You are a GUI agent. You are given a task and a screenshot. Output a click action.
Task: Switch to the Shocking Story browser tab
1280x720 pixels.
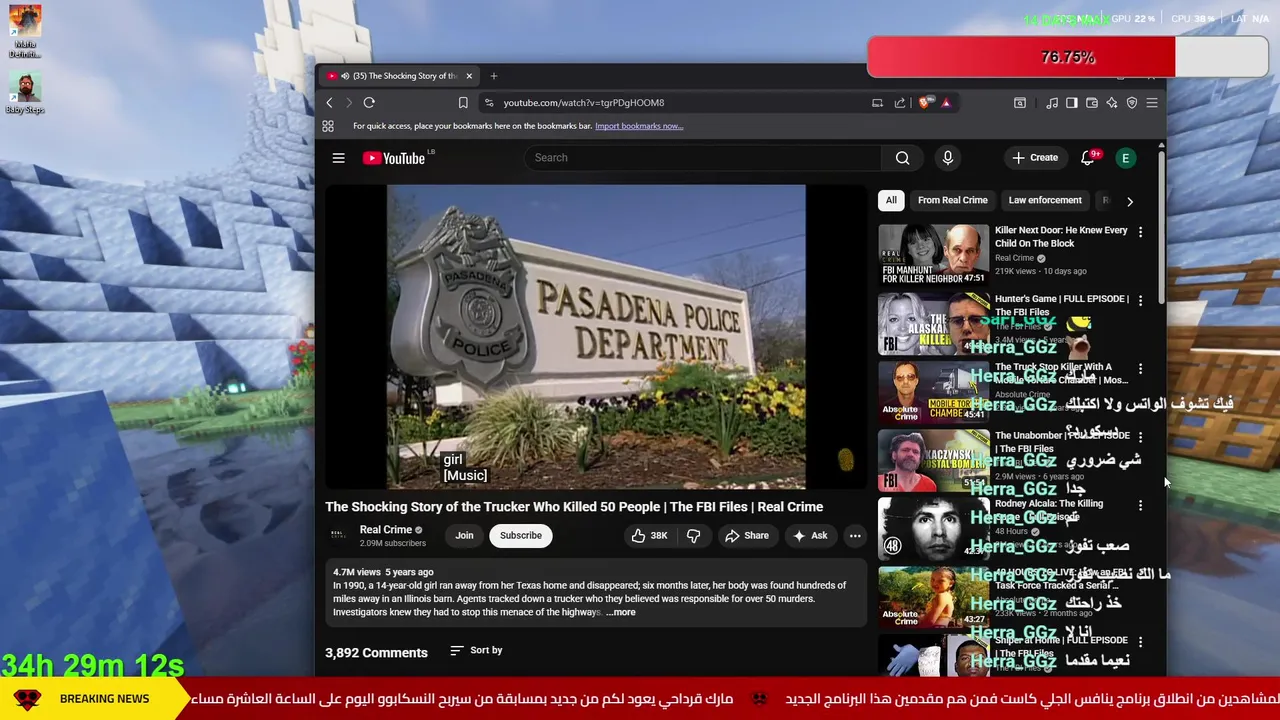click(400, 76)
